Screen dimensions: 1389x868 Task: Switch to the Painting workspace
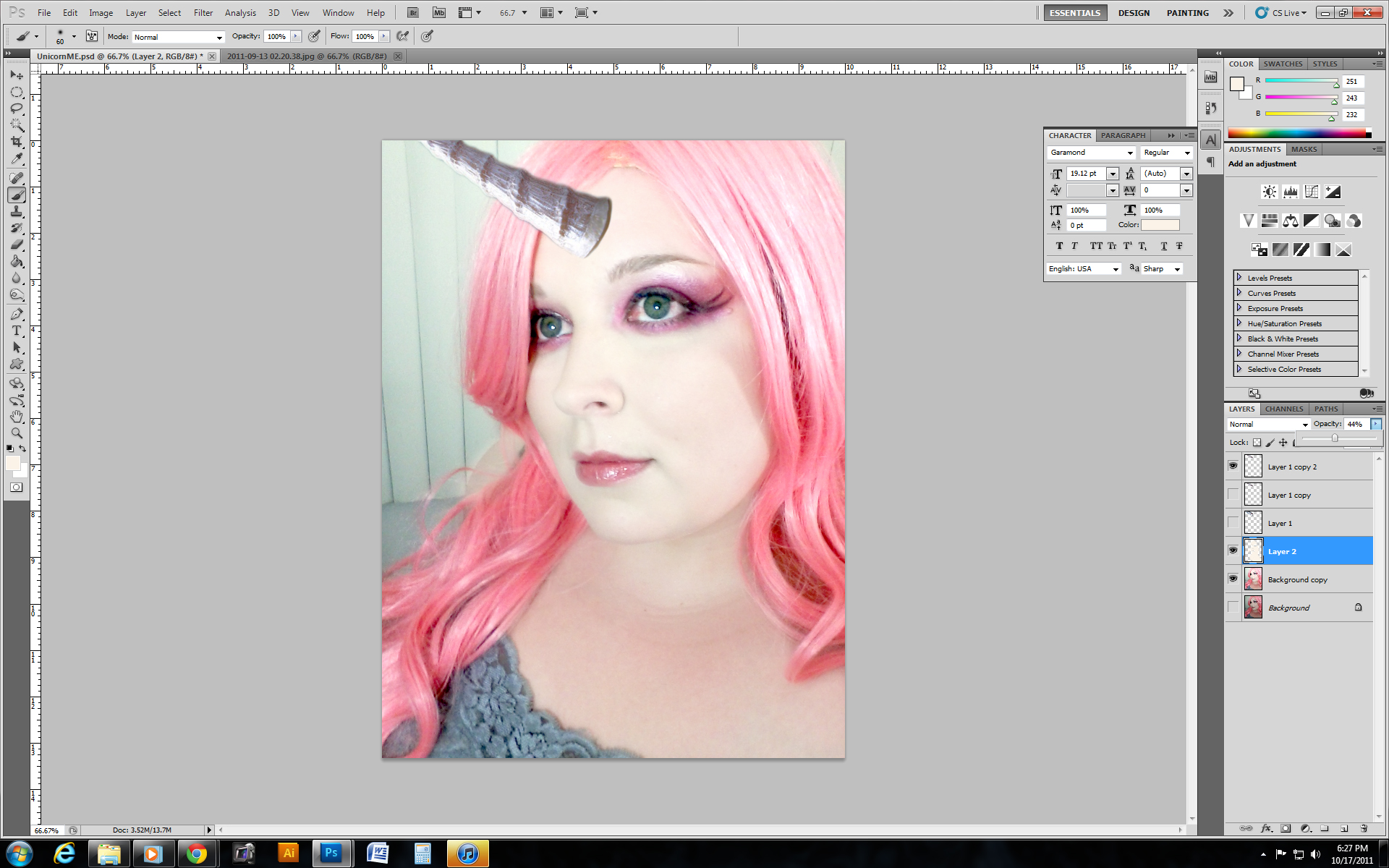[1187, 13]
